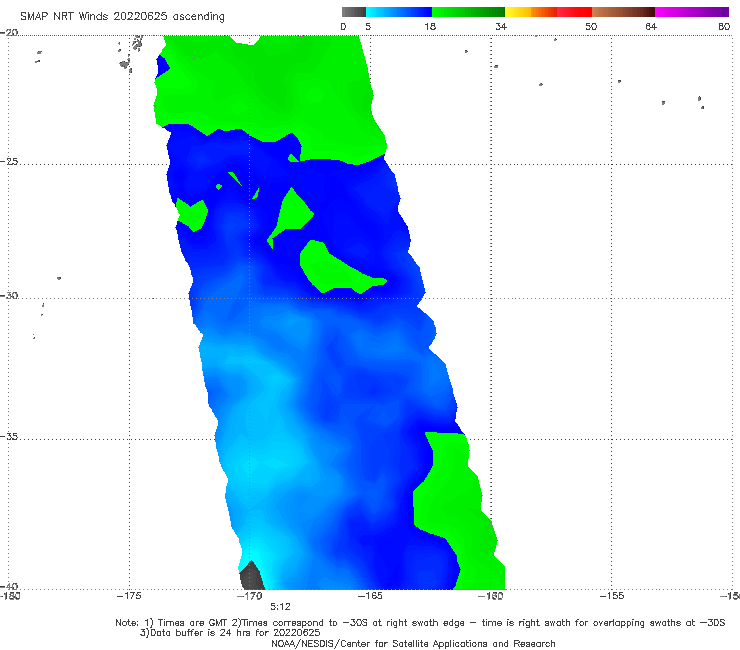Click the note line starting 'Note: 1) Times are GMT'
Screen dimensions: 740x650
pos(420,623)
